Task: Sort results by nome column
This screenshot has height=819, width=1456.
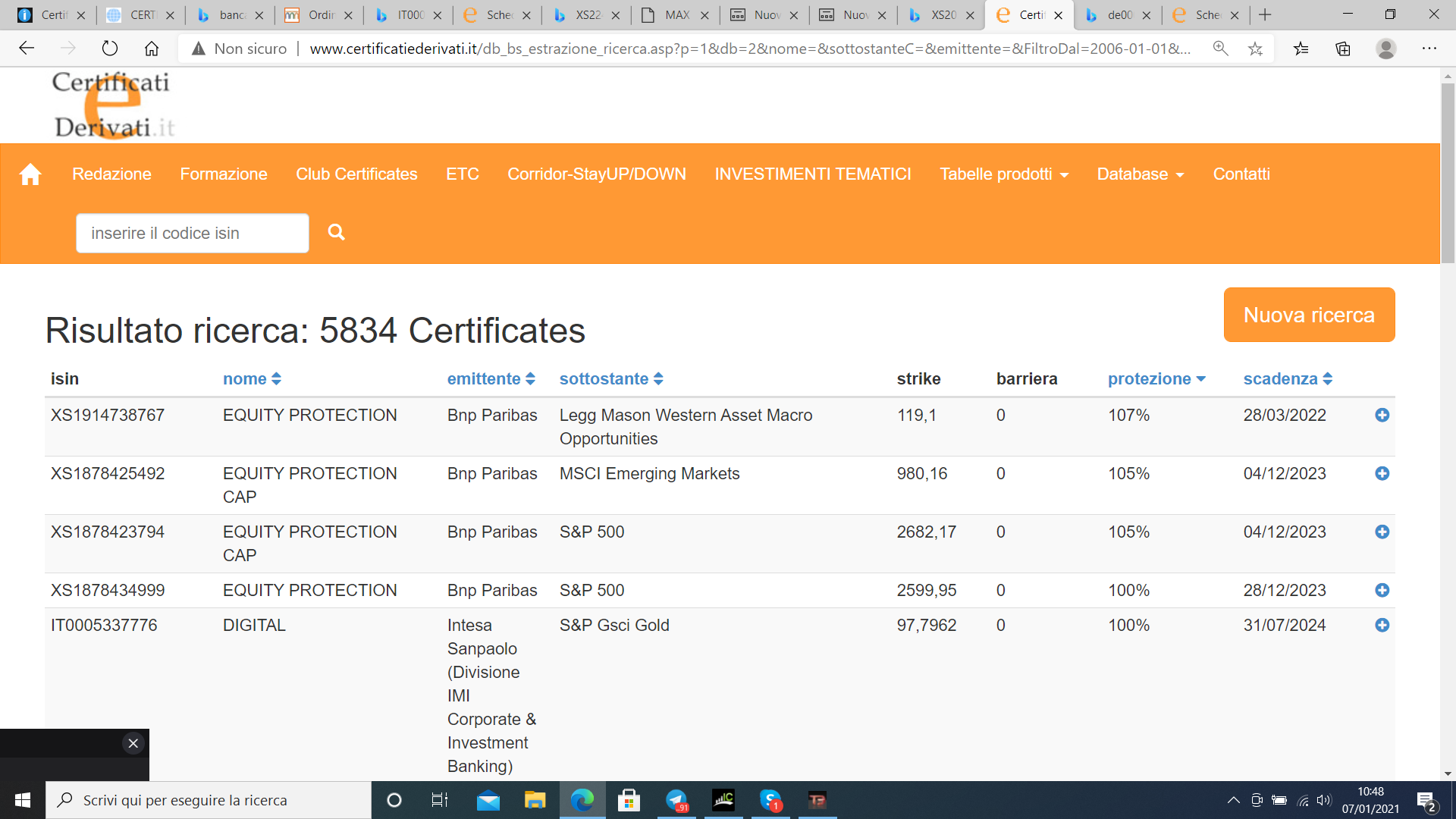Action: (252, 378)
